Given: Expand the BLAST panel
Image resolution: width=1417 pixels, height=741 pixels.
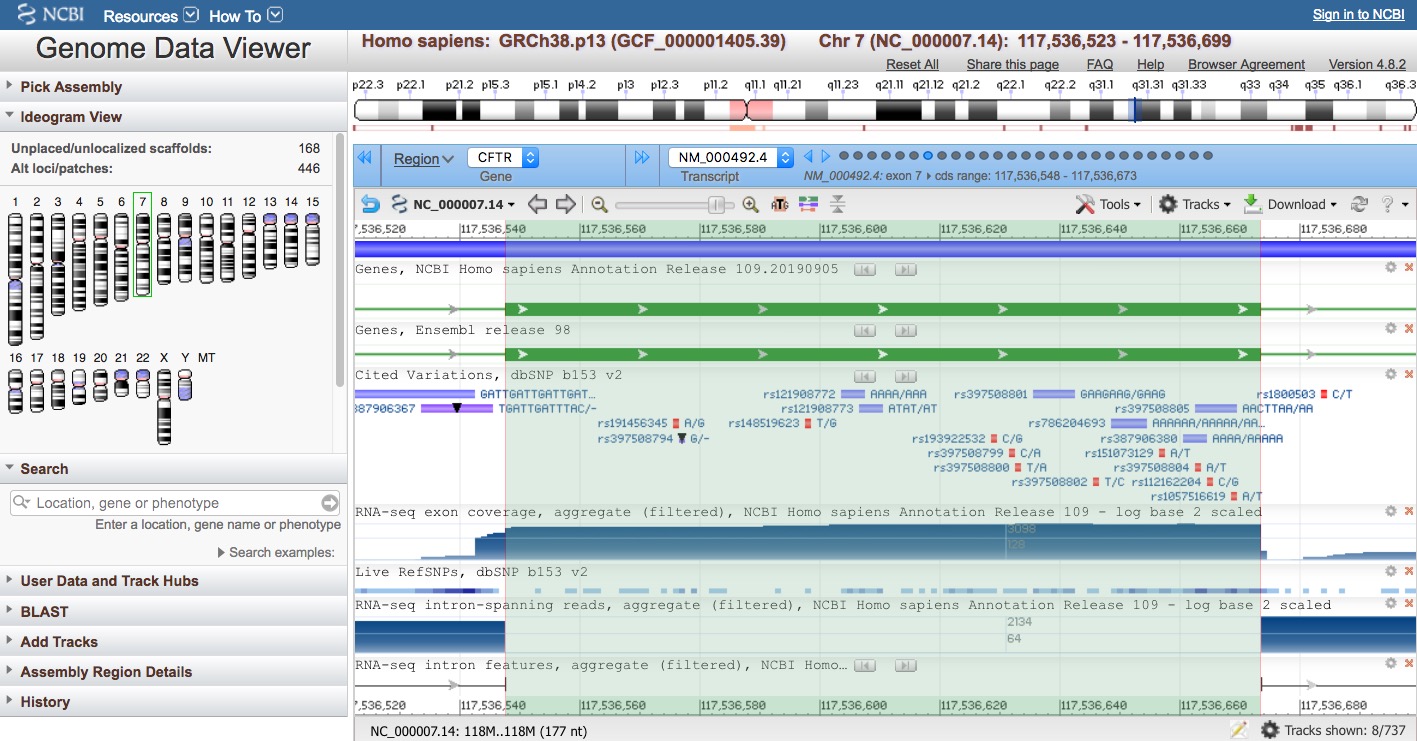Looking at the screenshot, I should click(x=173, y=611).
